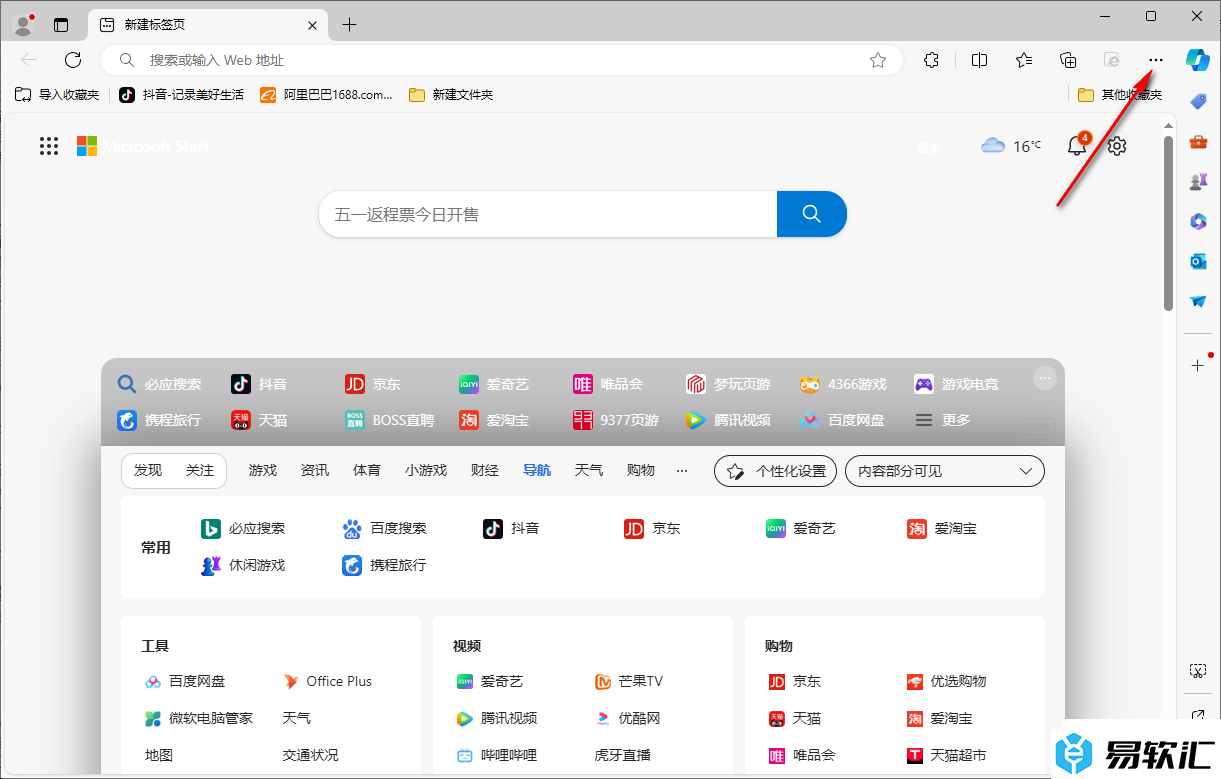This screenshot has width=1221, height=779.
Task: Open 天猫超市 under 购物
Action: coord(946,755)
